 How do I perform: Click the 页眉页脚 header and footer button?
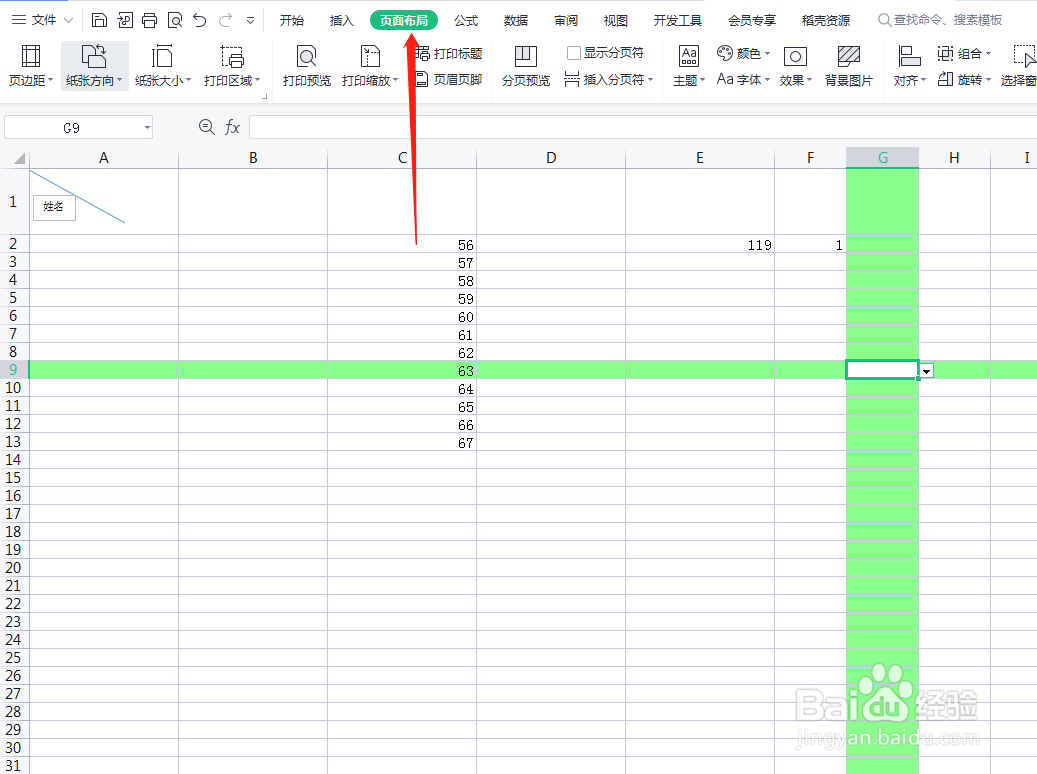[x=449, y=80]
